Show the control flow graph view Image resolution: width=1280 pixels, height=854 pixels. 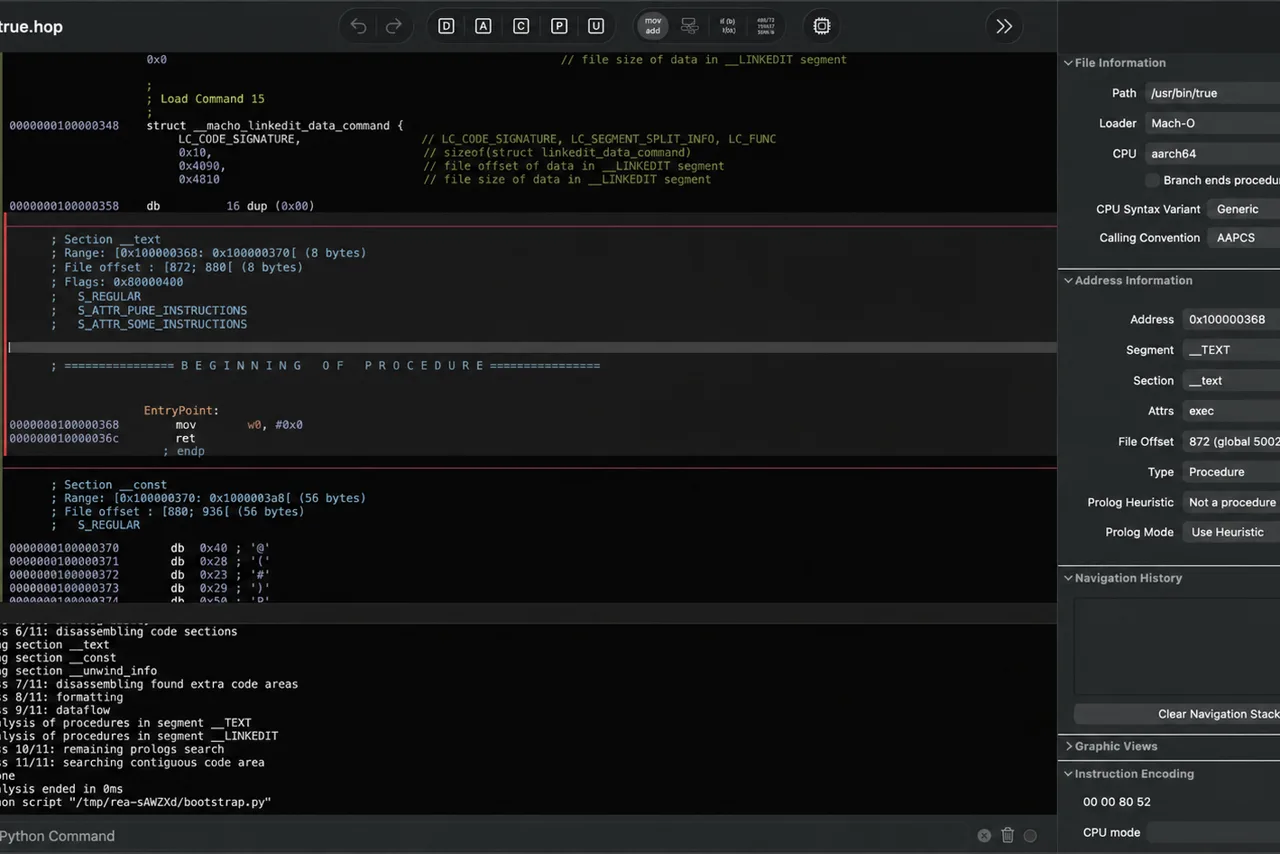(689, 26)
